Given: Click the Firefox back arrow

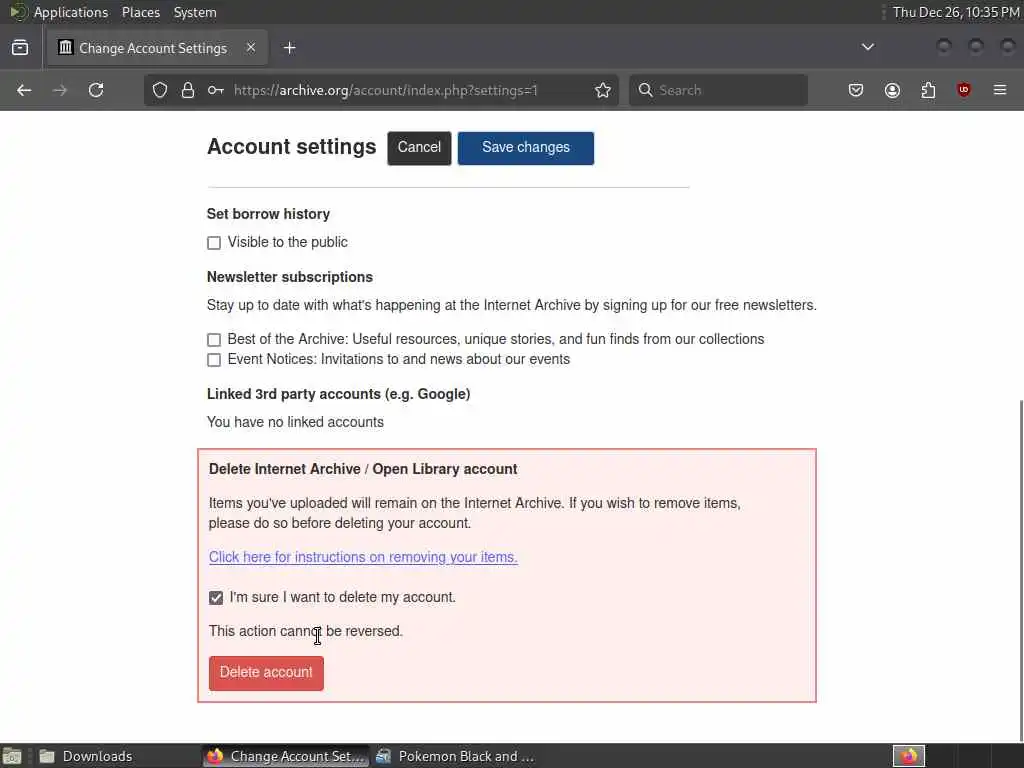Looking at the screenshot, I should point(24,90).
